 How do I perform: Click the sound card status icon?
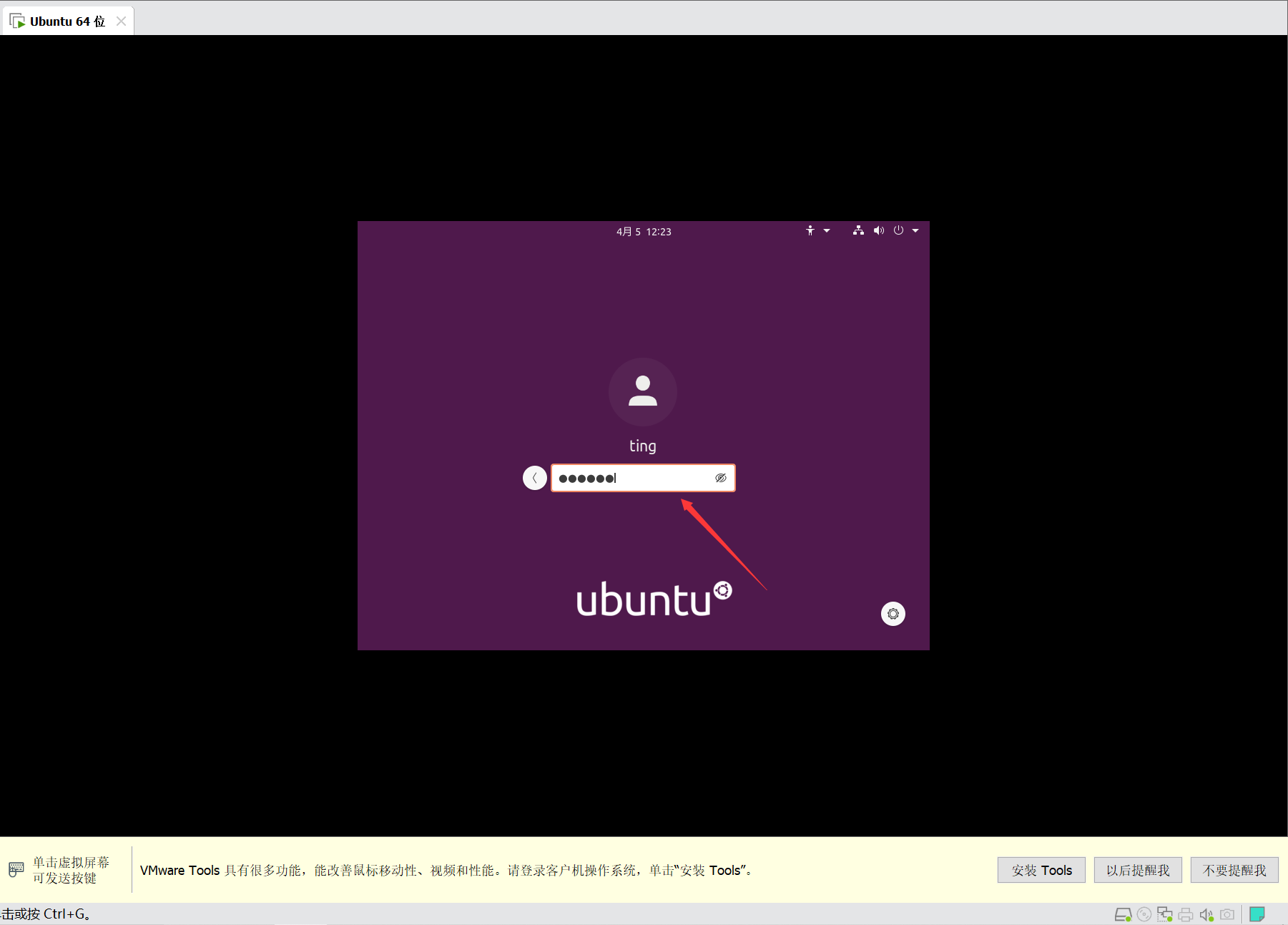tap(1206, 914)
